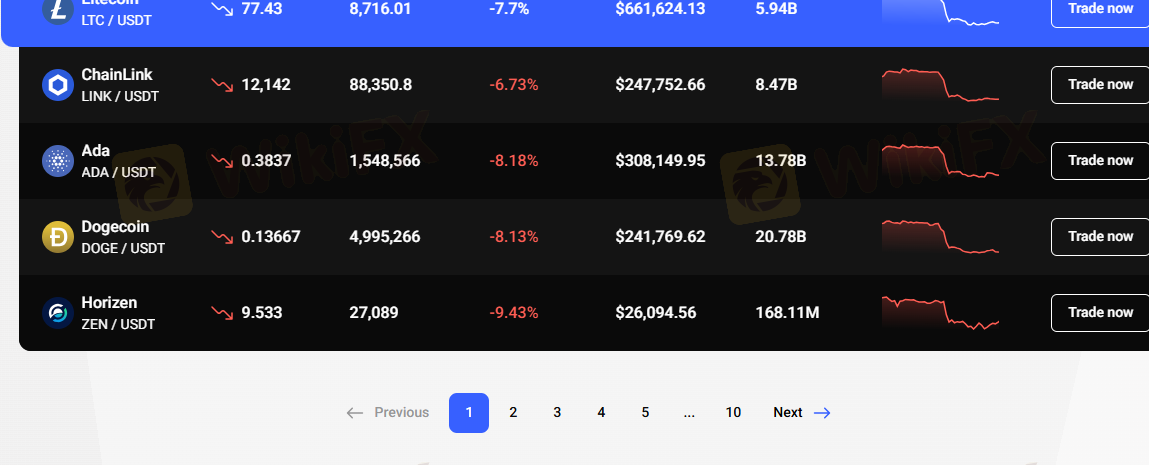This screenshot has width=1149, height=465.
Task: Go to the Next page
Action: pyautogui.click(x=801, y=413)
